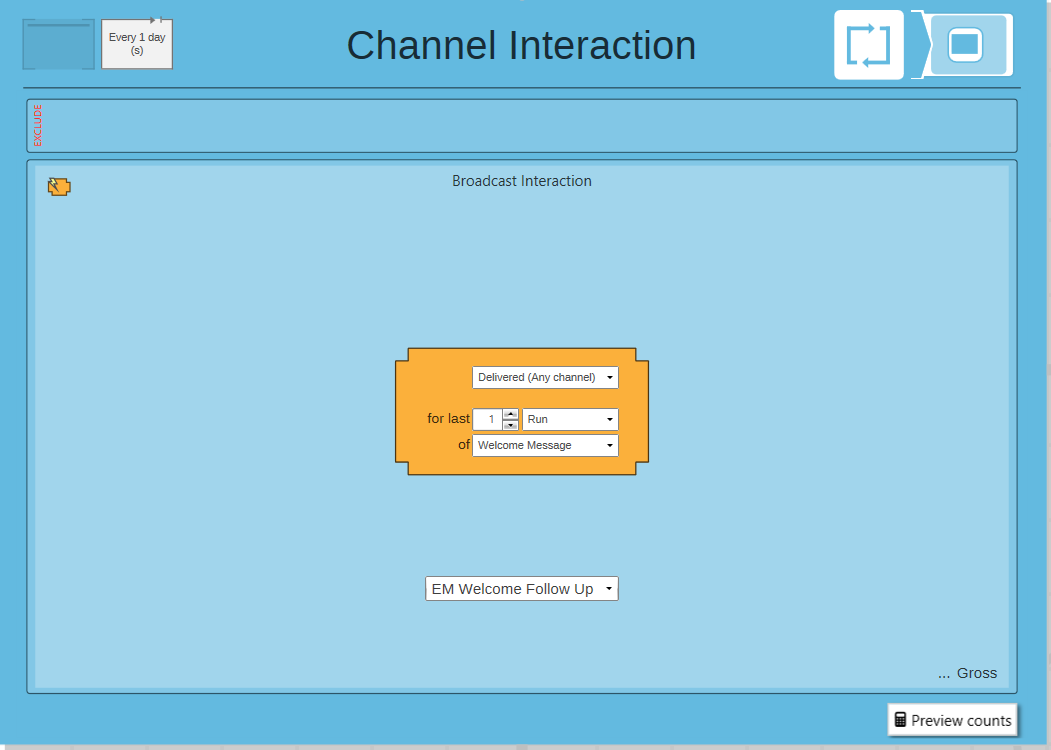This screenshot has width=1051, height=750.
Task: Click the Preview counts button
Action: [x=952, y=721]
